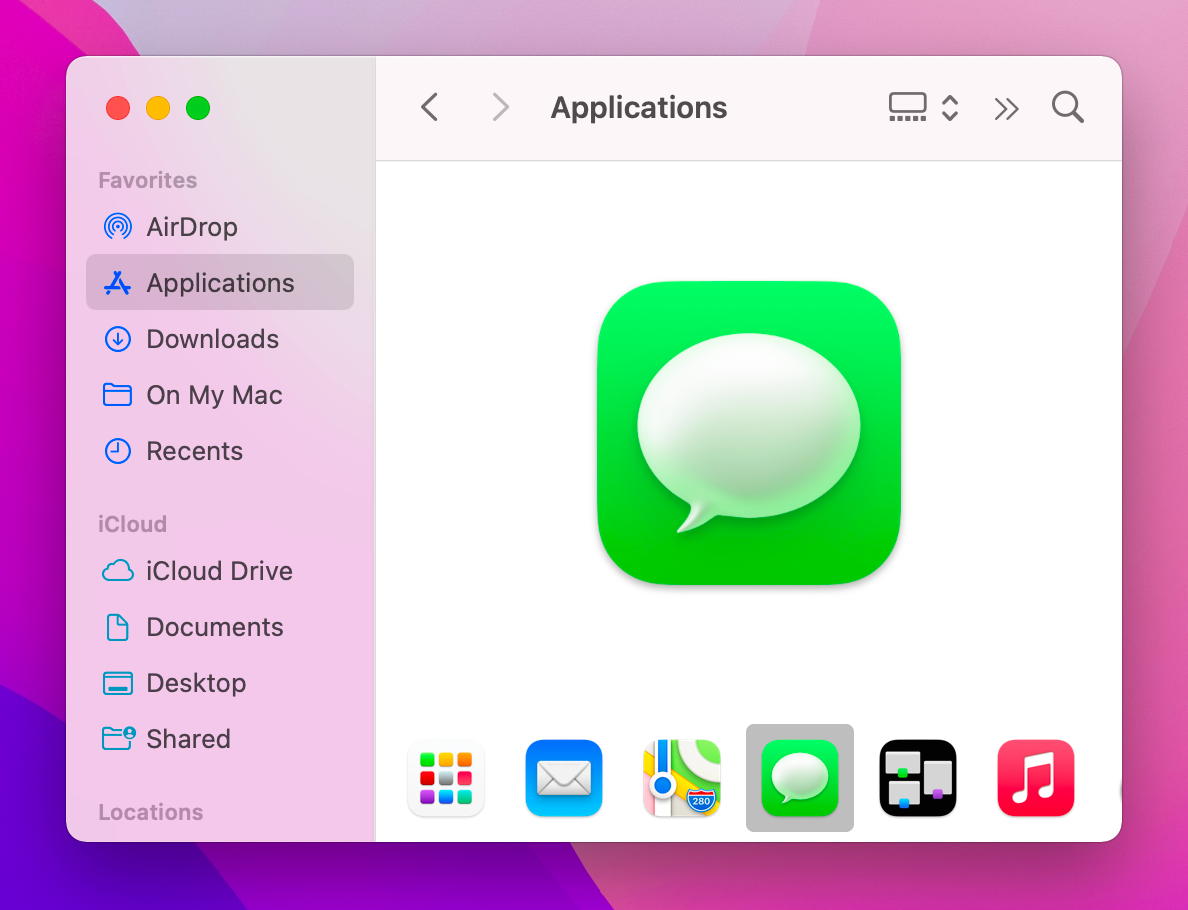Open On My Mac location
The height and width of the screenshot is (910, 1188).
(x=220, y=395)
